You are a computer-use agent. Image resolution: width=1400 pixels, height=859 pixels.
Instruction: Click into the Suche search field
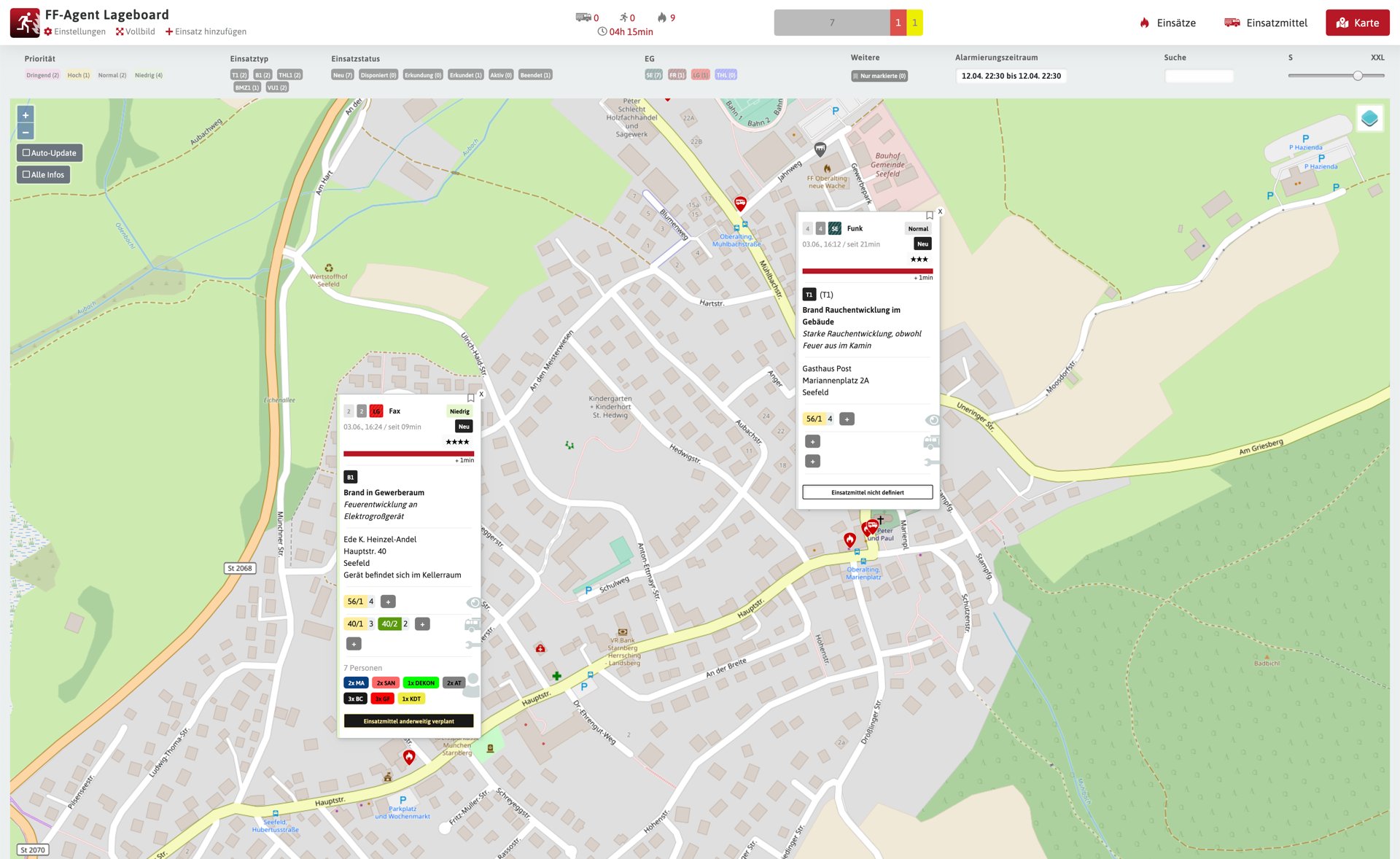[1198, 76]
